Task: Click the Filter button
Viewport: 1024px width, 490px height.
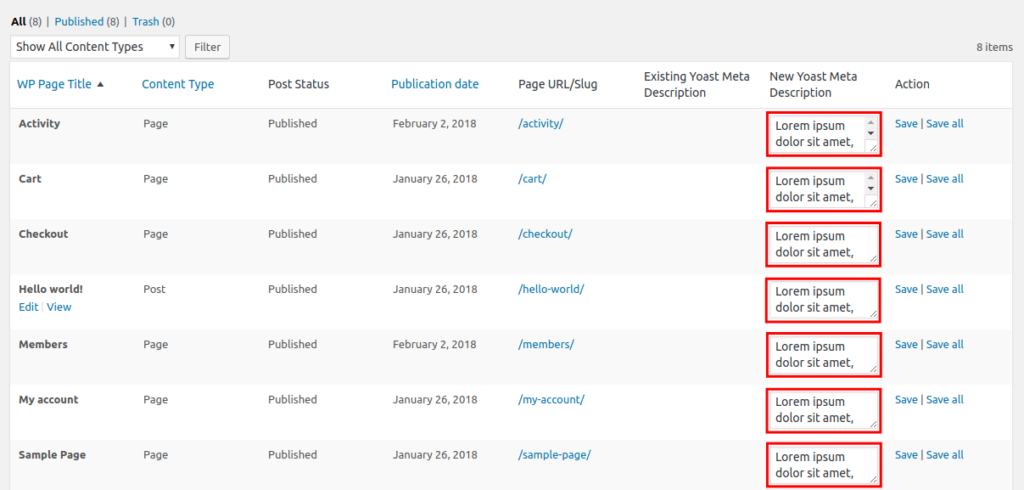Action: pos(207,46)
